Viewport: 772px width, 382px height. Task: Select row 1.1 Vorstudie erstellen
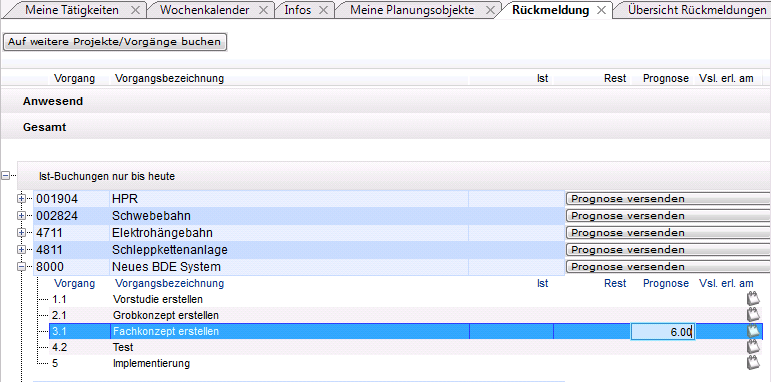click(x=406, y=299)
